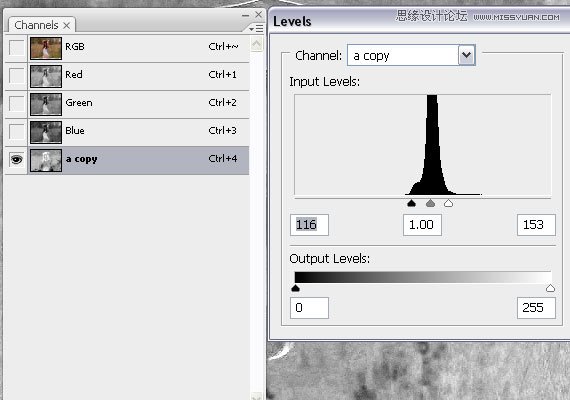
Task: Click the black input shadow slider triangle
Action: [x=411, y=203]
